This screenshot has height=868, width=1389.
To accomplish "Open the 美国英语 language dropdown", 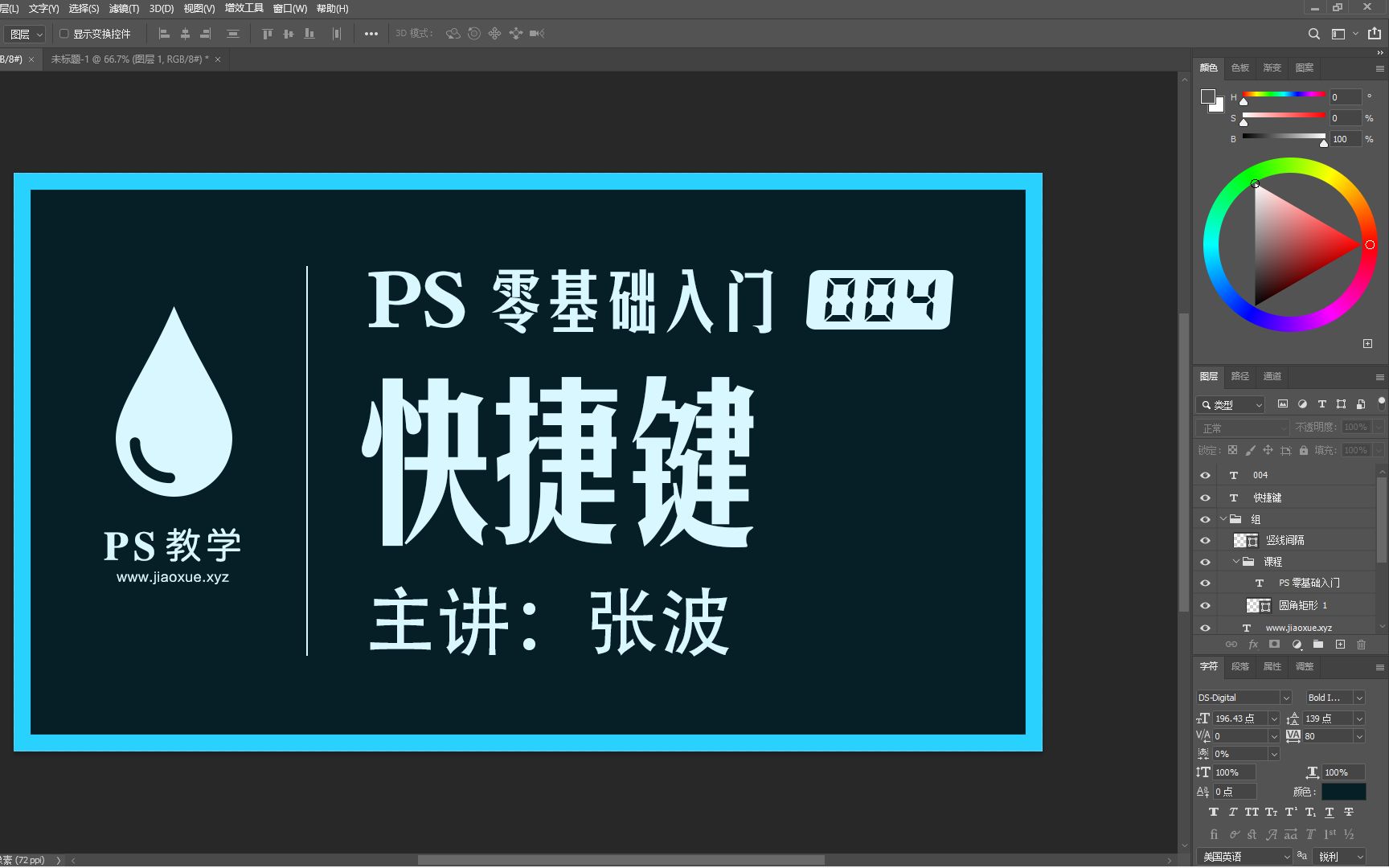I will (x=1244, y=857).
